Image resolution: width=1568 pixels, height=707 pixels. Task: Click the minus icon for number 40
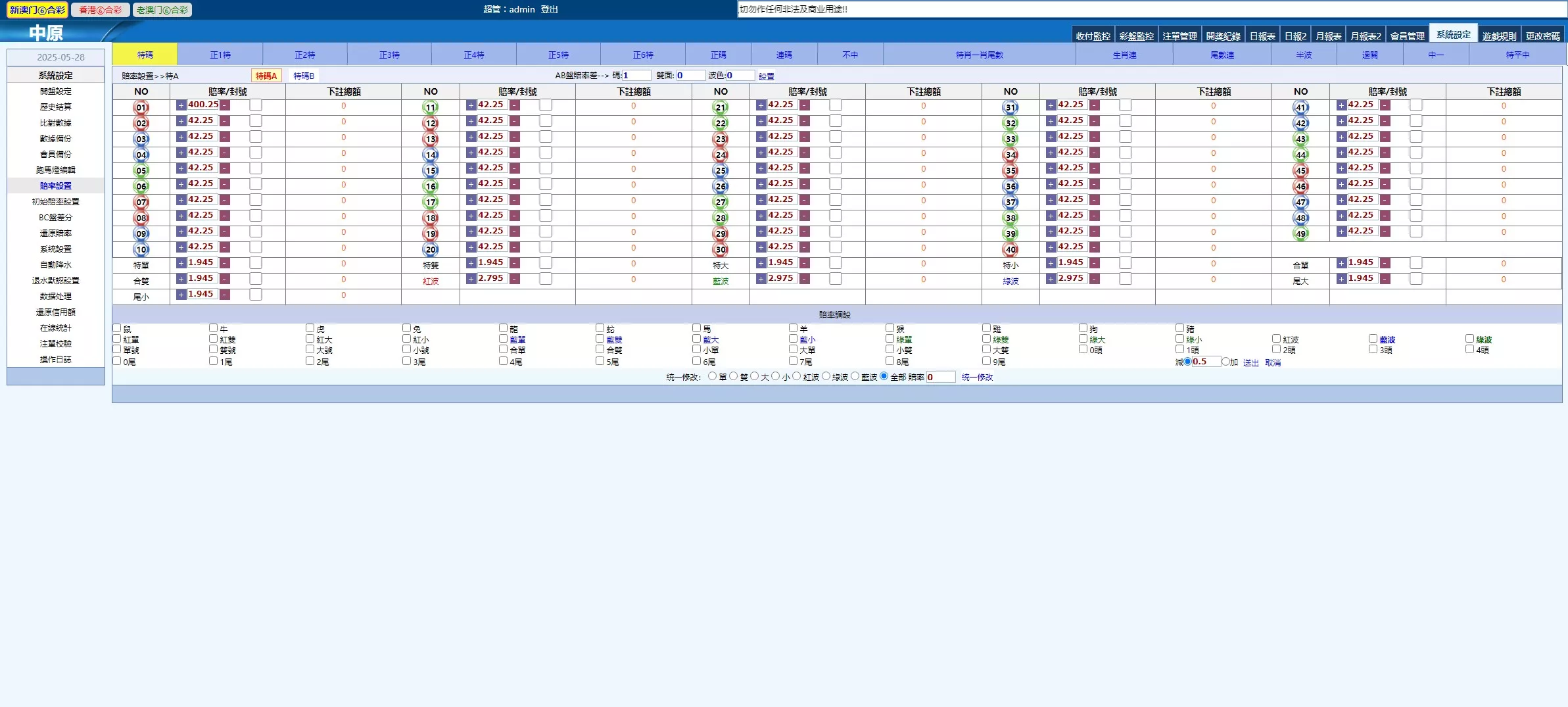1095,247
